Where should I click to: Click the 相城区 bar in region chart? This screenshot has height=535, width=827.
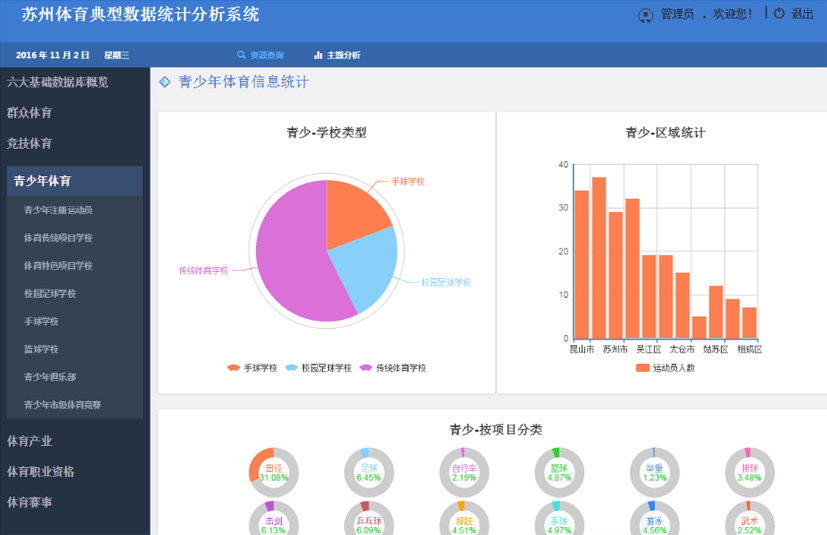[749, 323]
